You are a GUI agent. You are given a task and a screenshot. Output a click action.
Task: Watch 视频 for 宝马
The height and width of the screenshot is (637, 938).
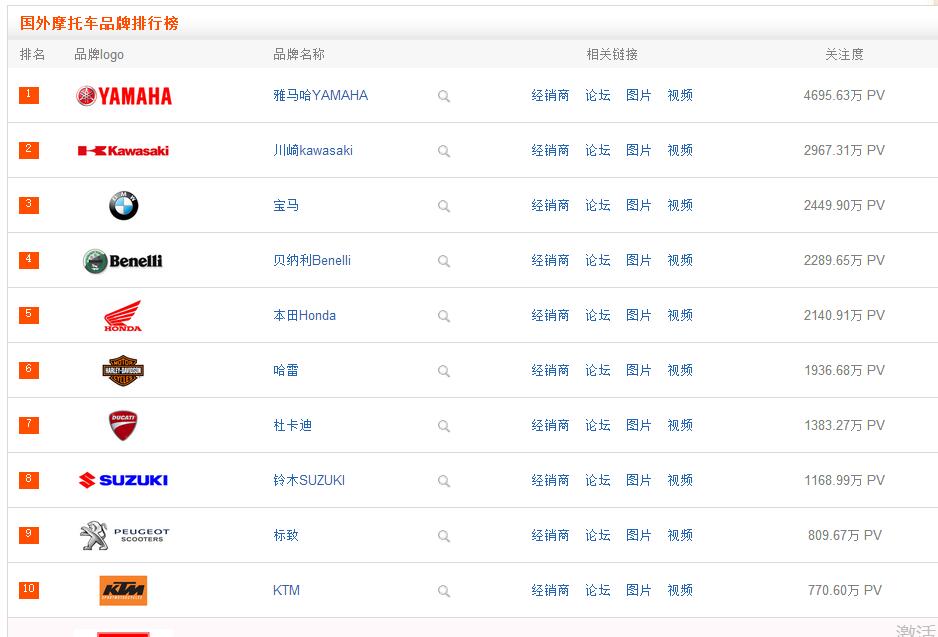680,206
